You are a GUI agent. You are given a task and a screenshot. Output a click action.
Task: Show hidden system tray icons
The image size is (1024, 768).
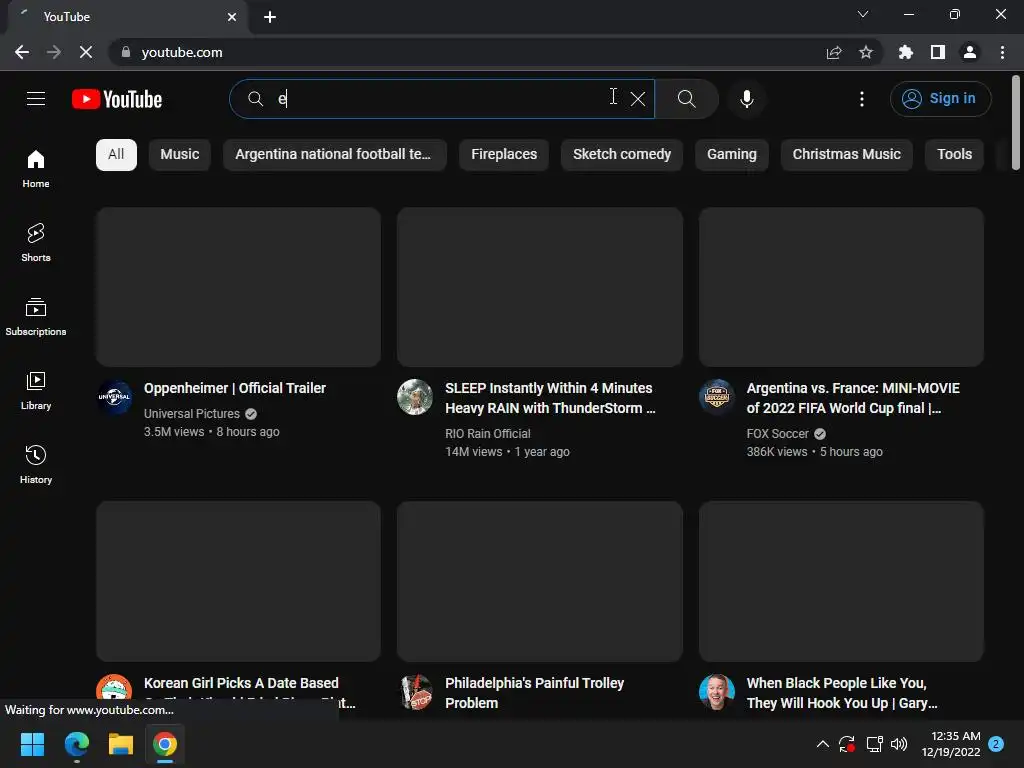tap(823, 744)
